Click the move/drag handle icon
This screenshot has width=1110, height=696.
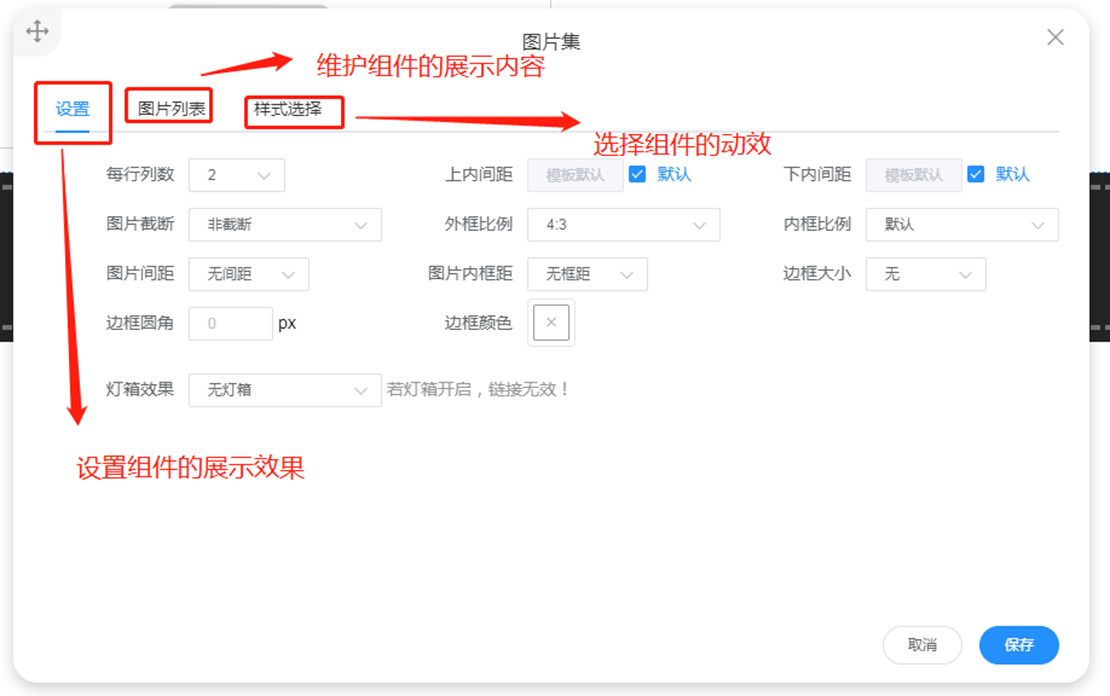[x=37, y=32]
